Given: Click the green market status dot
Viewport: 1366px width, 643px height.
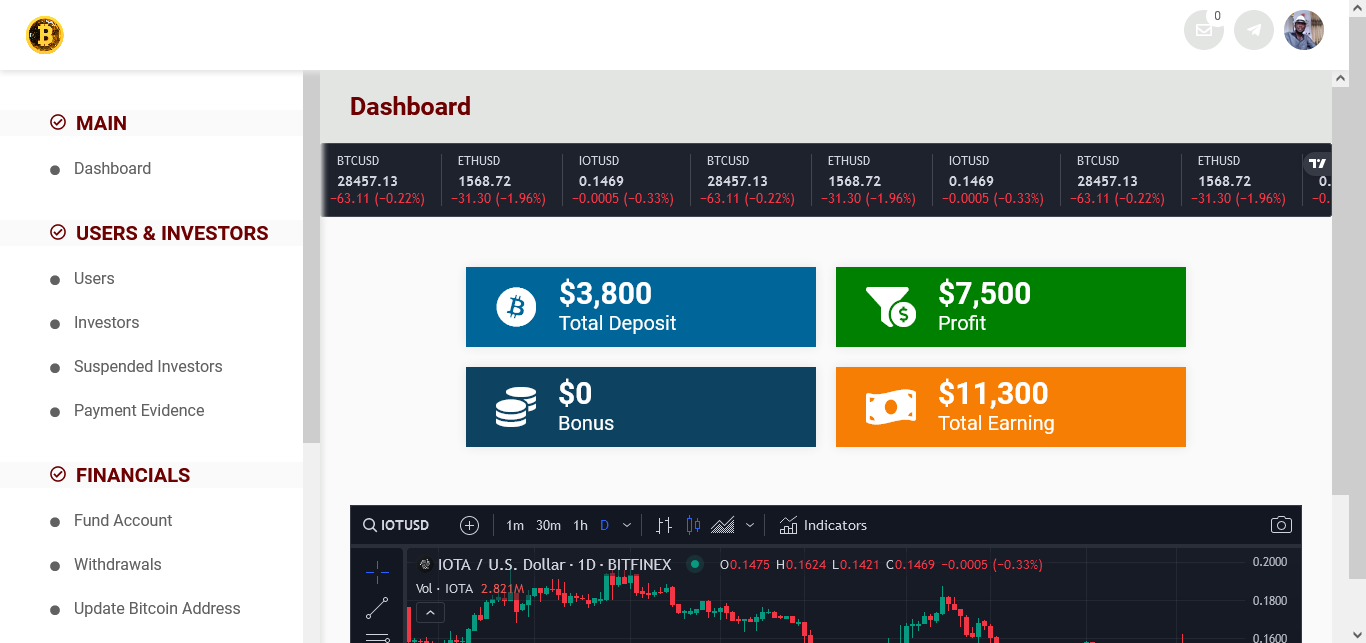Looking at the screenshot, I should (695, 564).
